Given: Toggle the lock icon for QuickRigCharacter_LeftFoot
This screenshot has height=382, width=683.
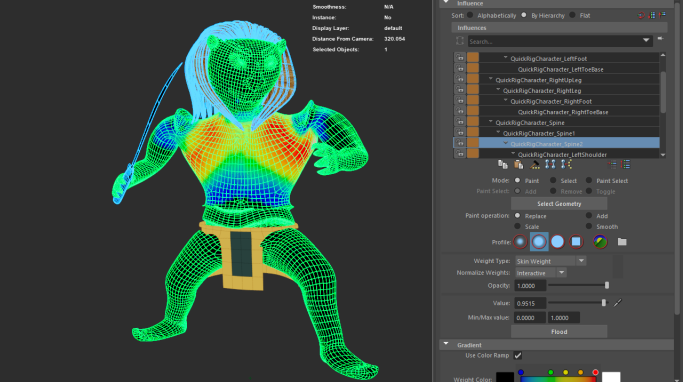Looking at the screenshot, I should pos(460,58).
